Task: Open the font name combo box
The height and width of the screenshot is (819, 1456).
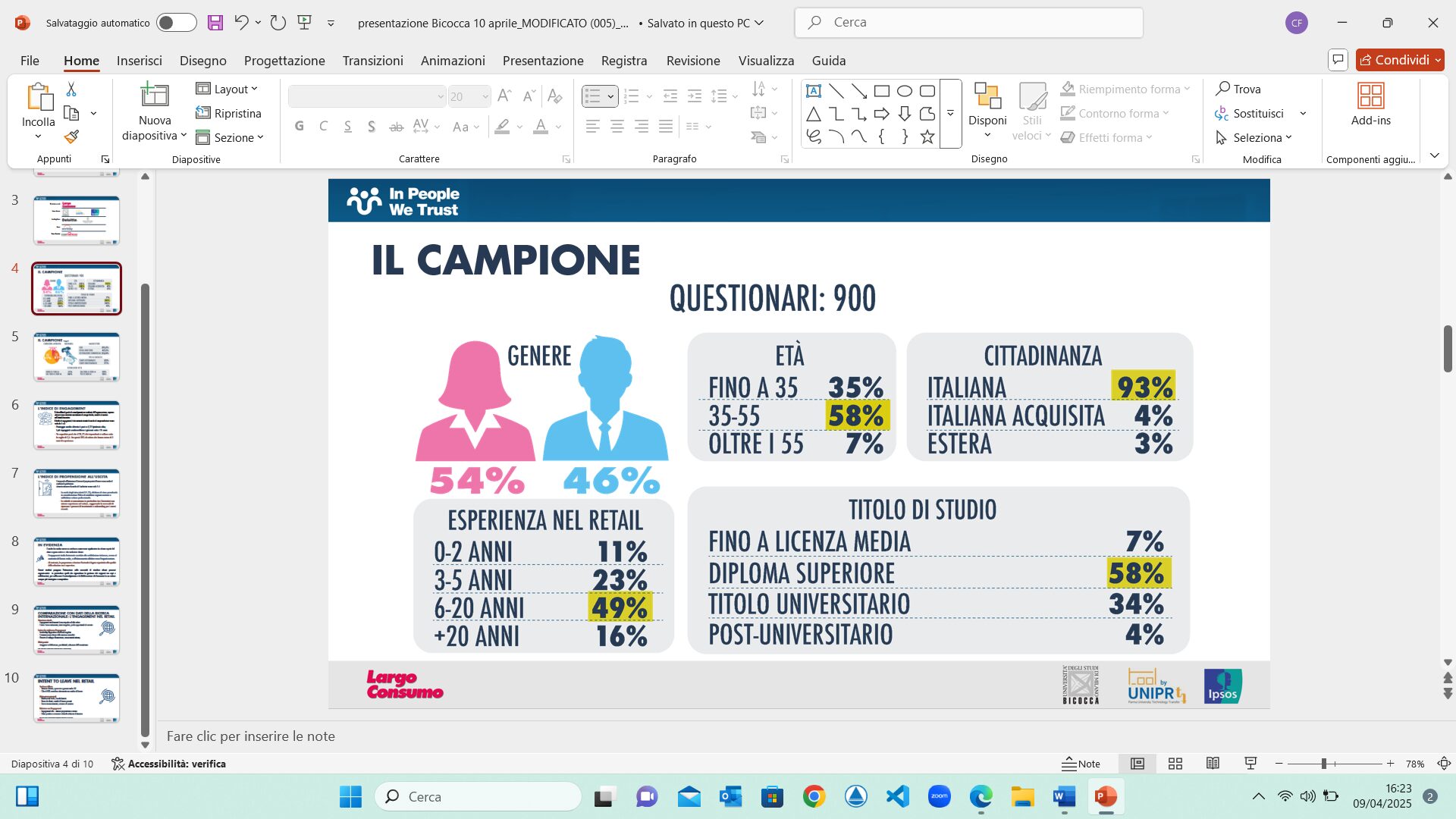Action: pos(367,96)
